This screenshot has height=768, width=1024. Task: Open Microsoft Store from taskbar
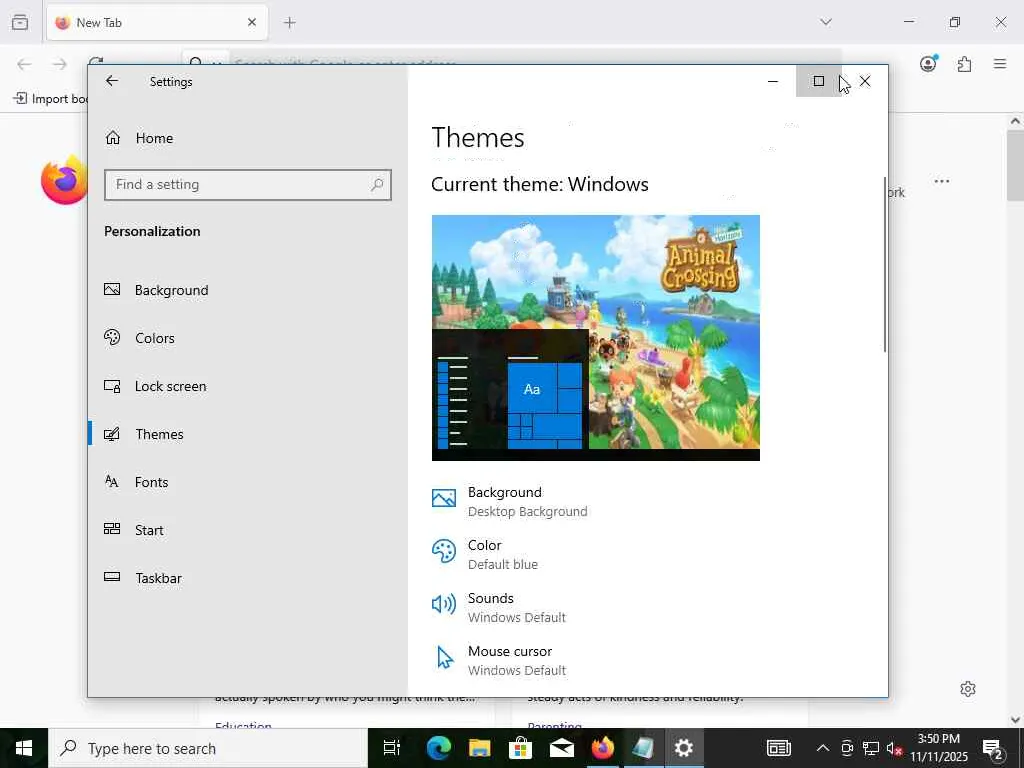[520, 748]
